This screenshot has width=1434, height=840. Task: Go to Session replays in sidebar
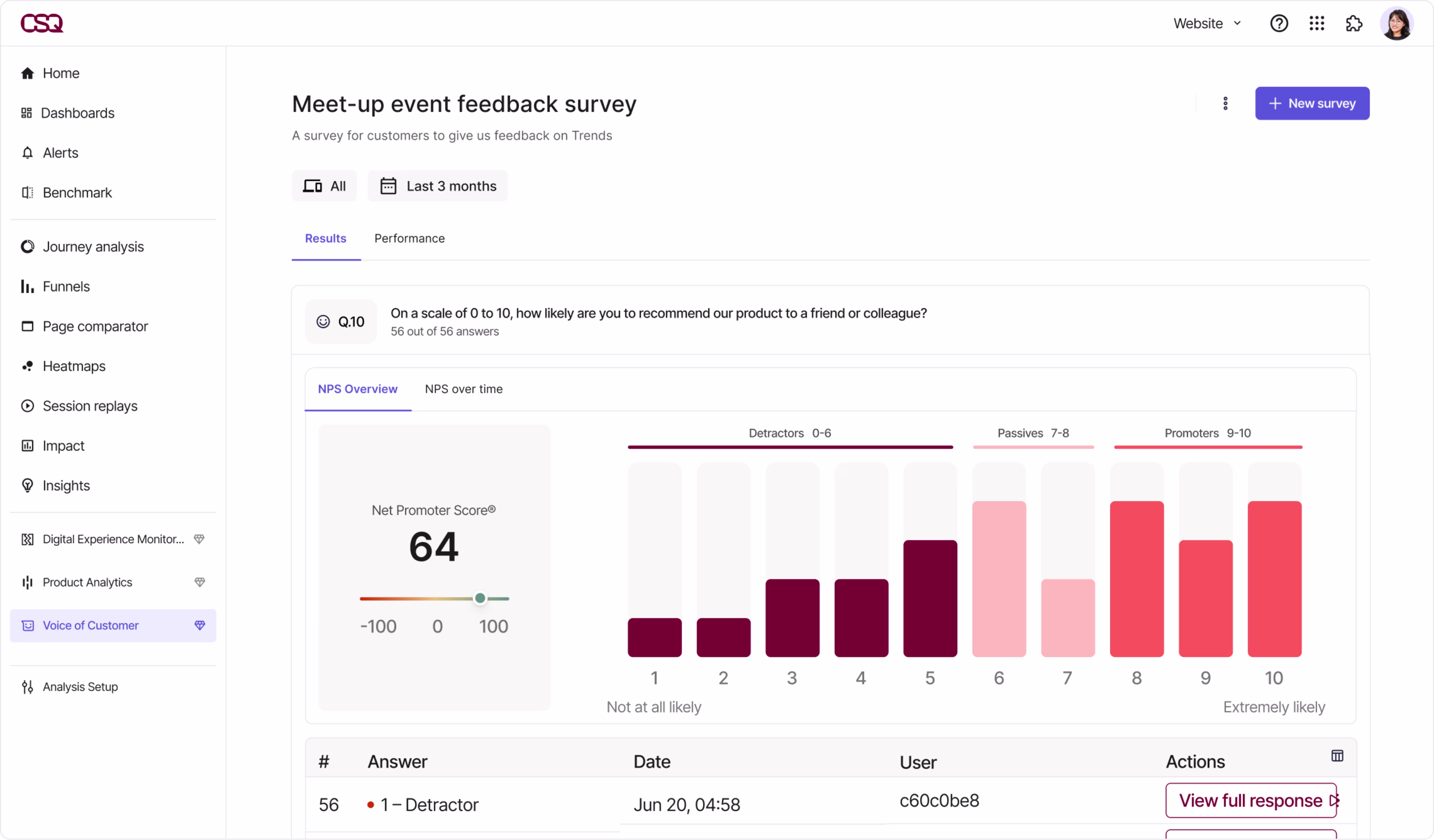click(x=90, y=406)
